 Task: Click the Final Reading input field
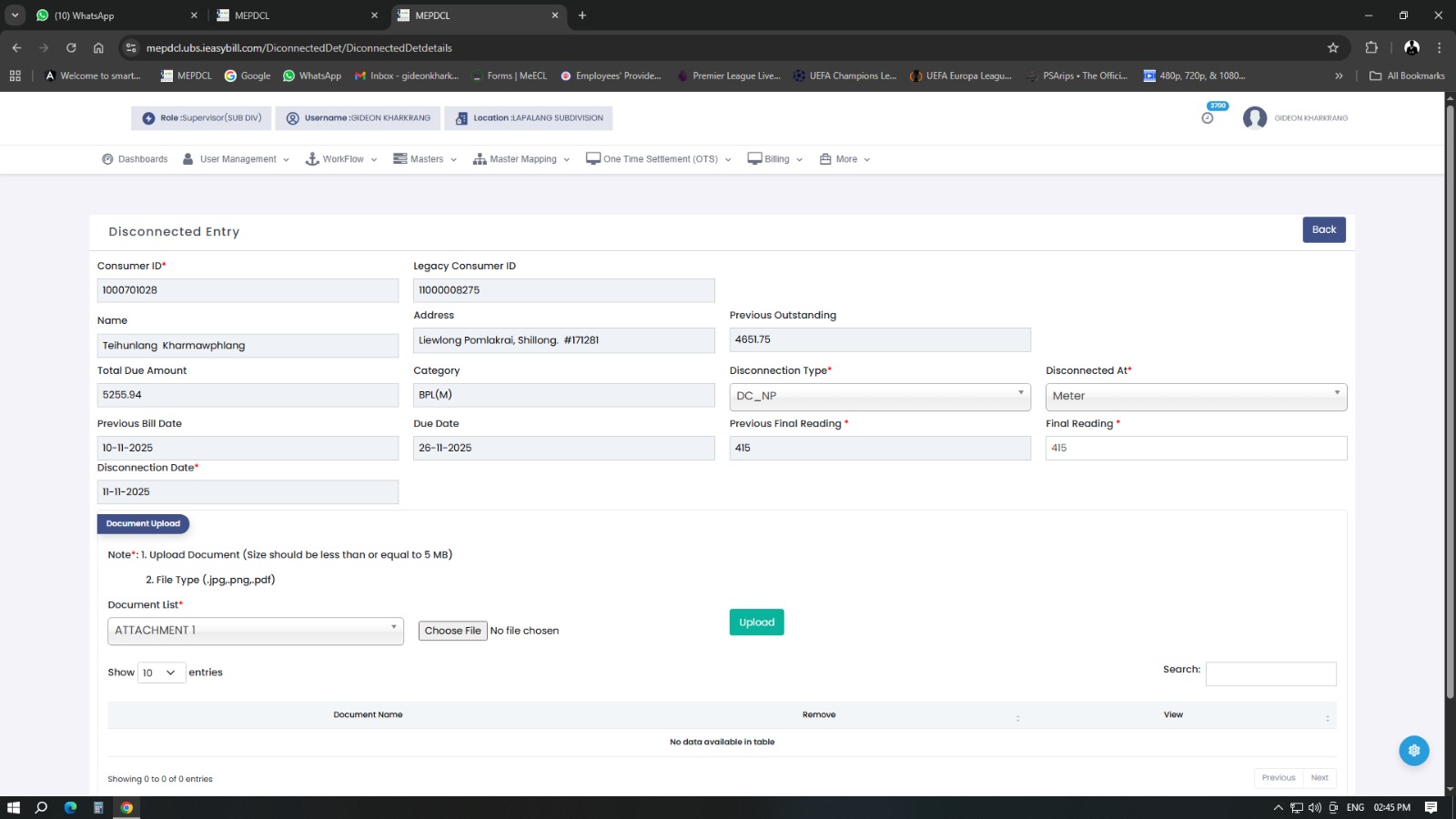pos(1195,448)
